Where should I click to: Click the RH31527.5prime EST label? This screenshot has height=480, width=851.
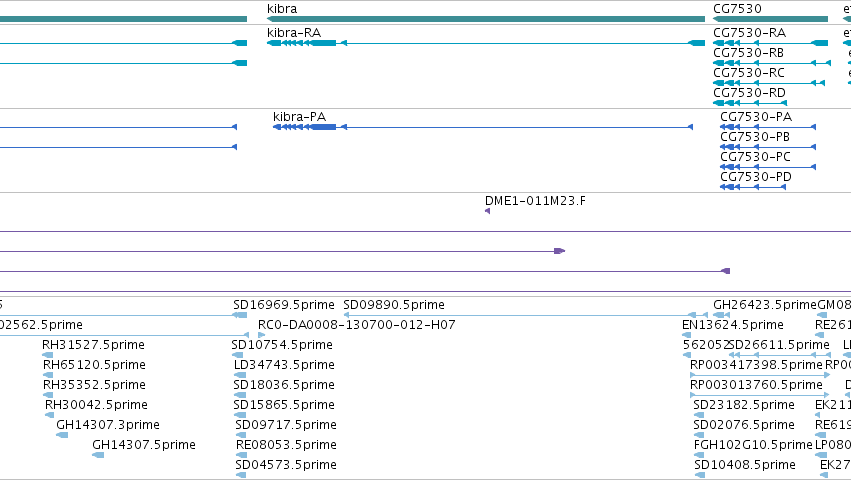(93, 345)
